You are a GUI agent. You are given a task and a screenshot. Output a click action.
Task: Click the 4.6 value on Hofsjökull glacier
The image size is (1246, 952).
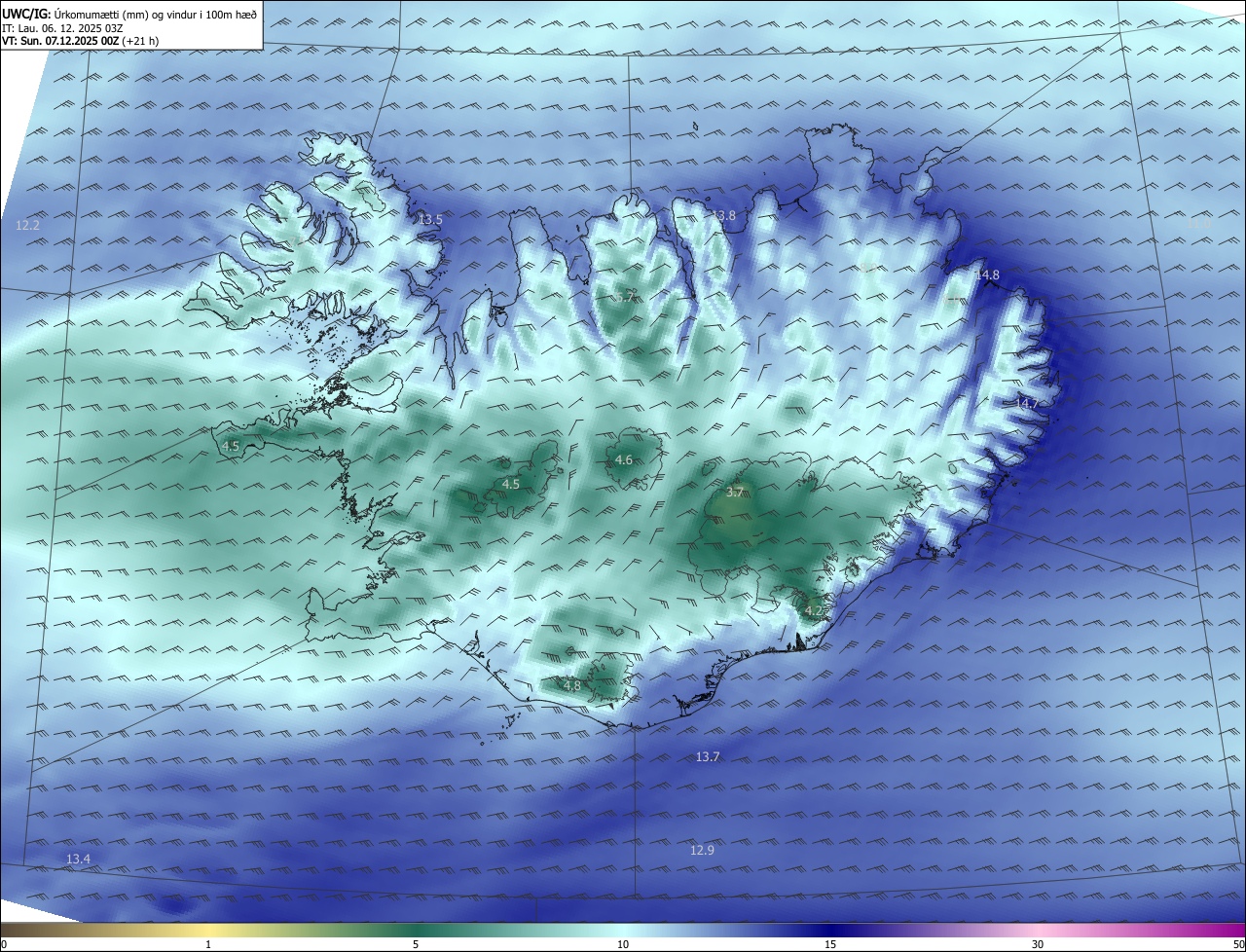[x=624, y=459]
